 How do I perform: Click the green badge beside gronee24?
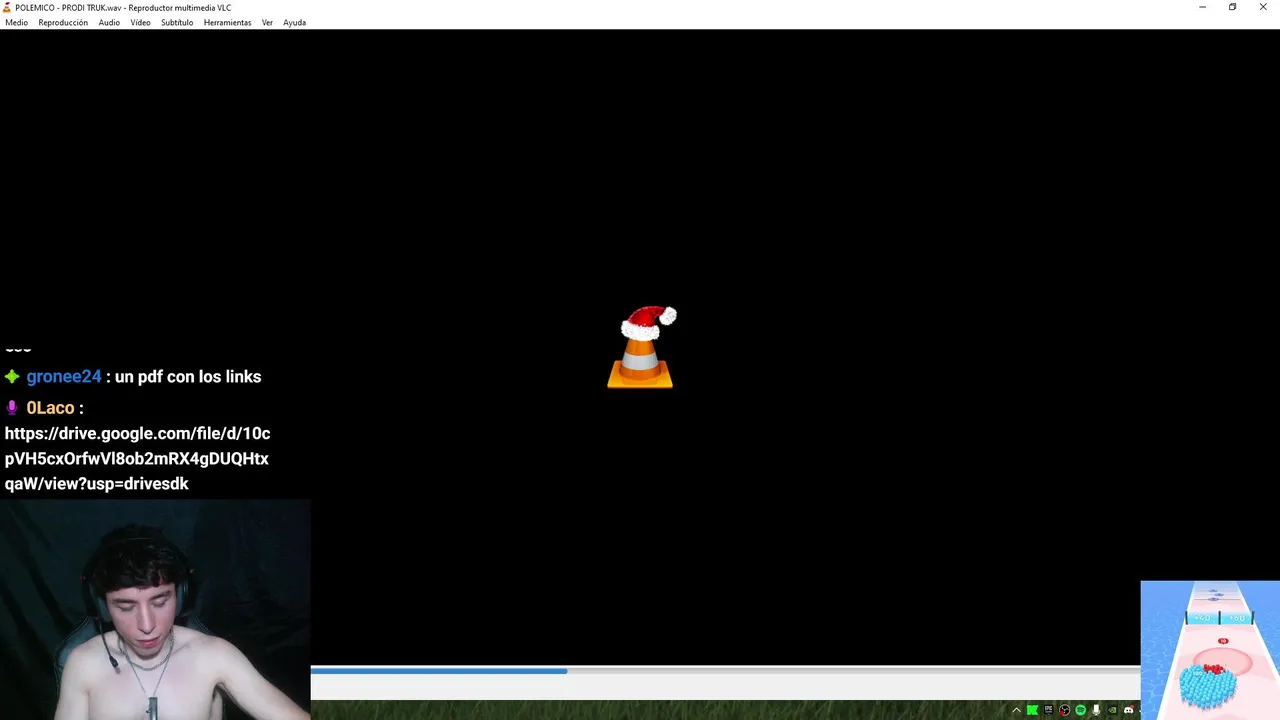[12, 377]
